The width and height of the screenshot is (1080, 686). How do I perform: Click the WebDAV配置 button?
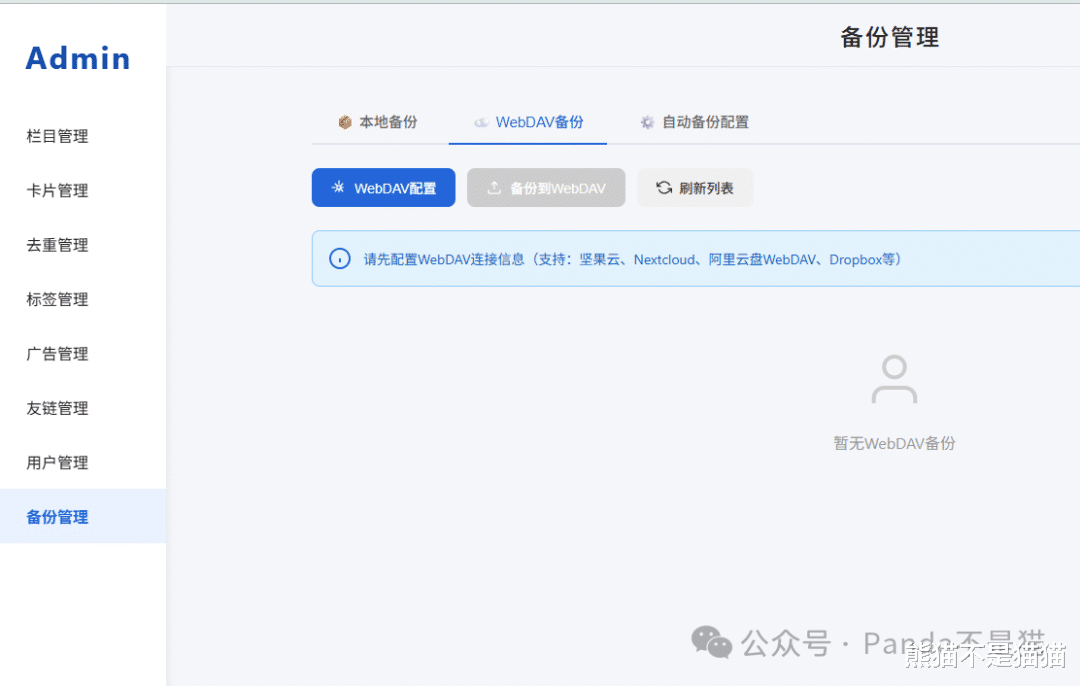click(x=384, y=187)
